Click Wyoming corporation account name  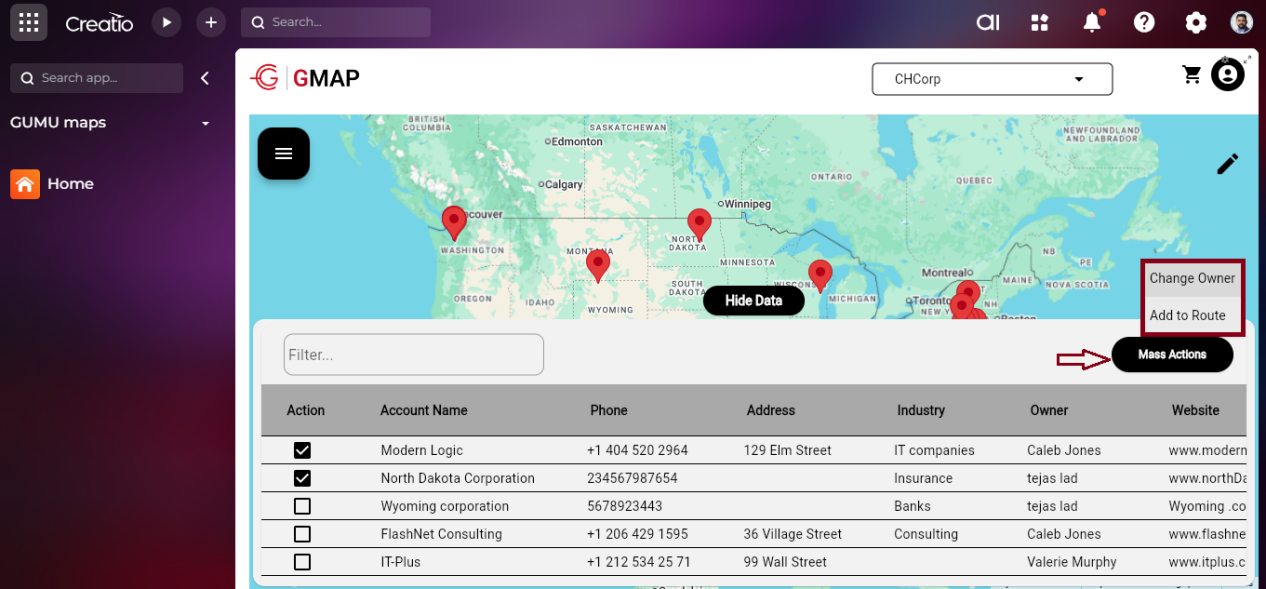(445, 506)
